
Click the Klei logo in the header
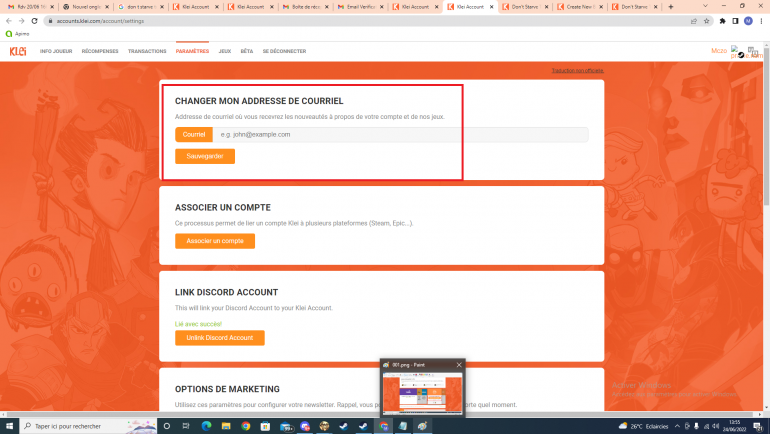point(17,51)
